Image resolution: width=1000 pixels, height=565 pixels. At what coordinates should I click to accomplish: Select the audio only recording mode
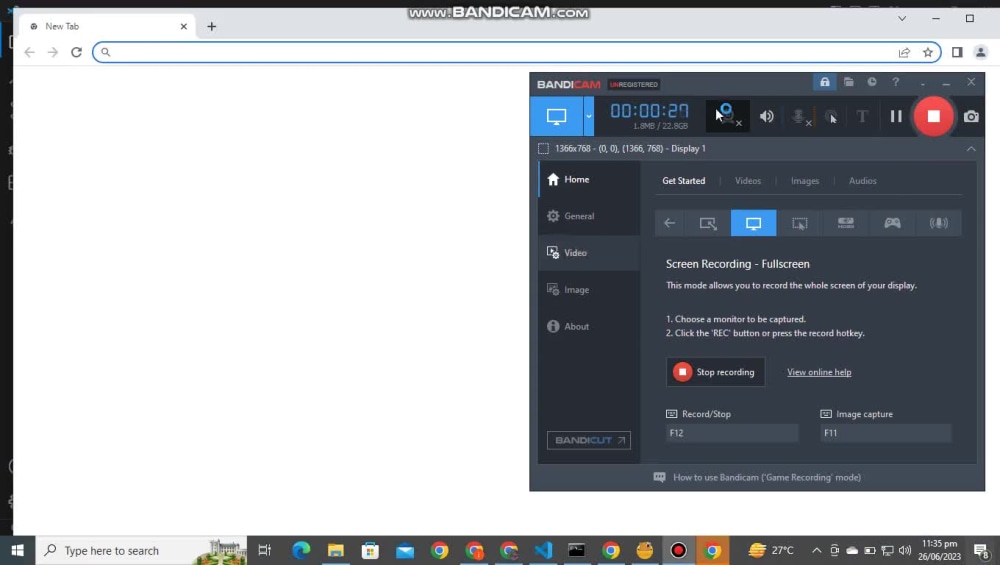tap(938, 223)
